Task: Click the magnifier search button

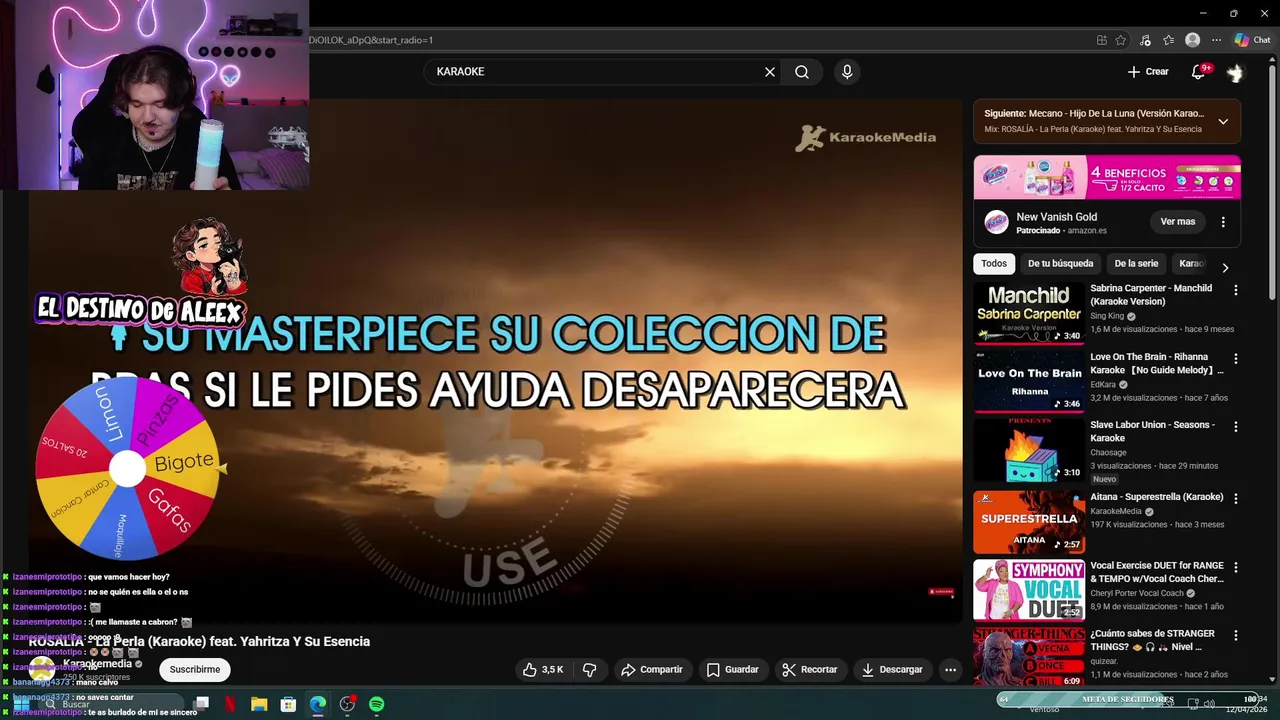Action: point(802,72)
